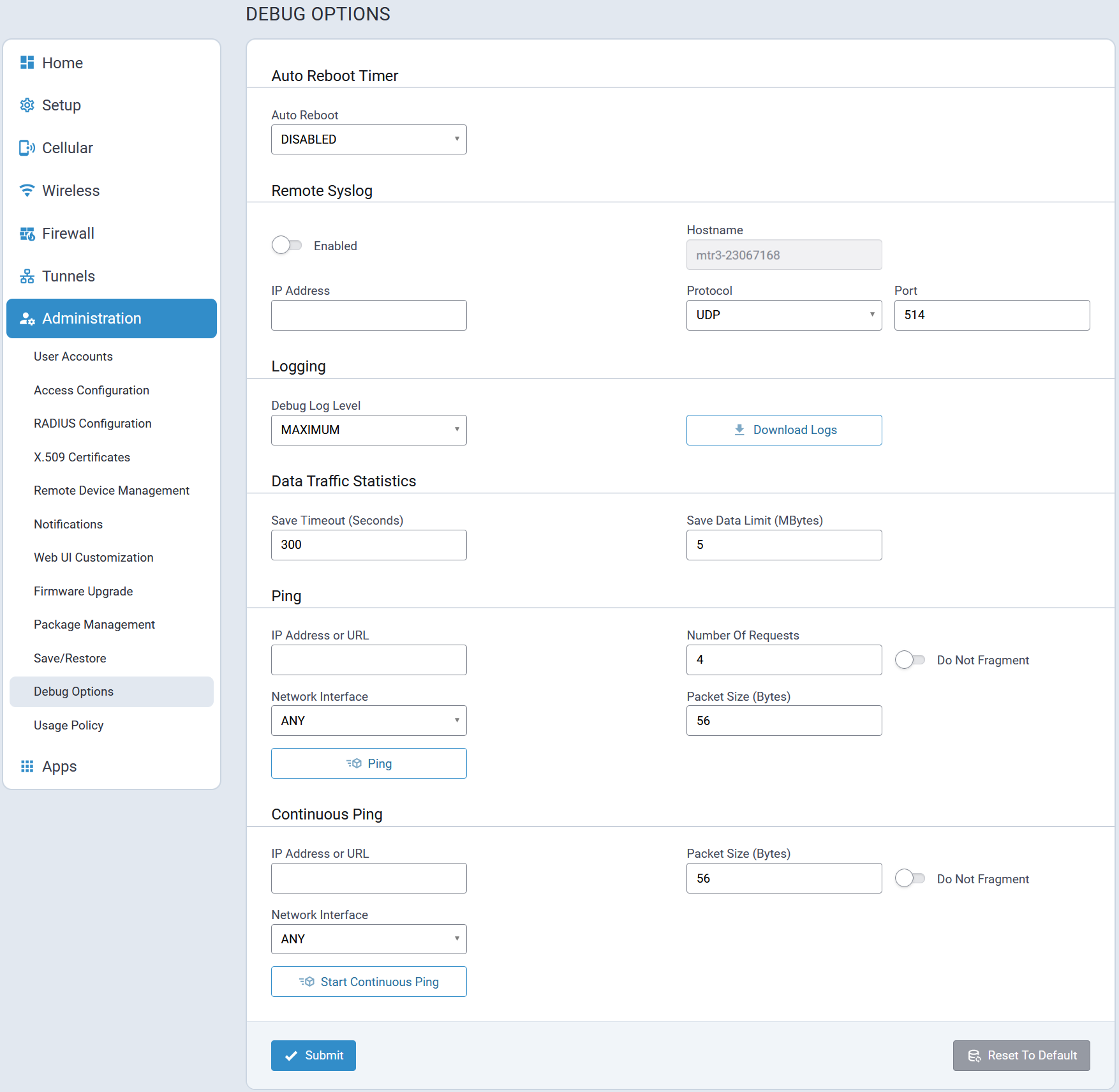Viewport: 1119px width, 1092px height.
Task: Click the Cellular signal icon
Action: (x=27, y=148)
